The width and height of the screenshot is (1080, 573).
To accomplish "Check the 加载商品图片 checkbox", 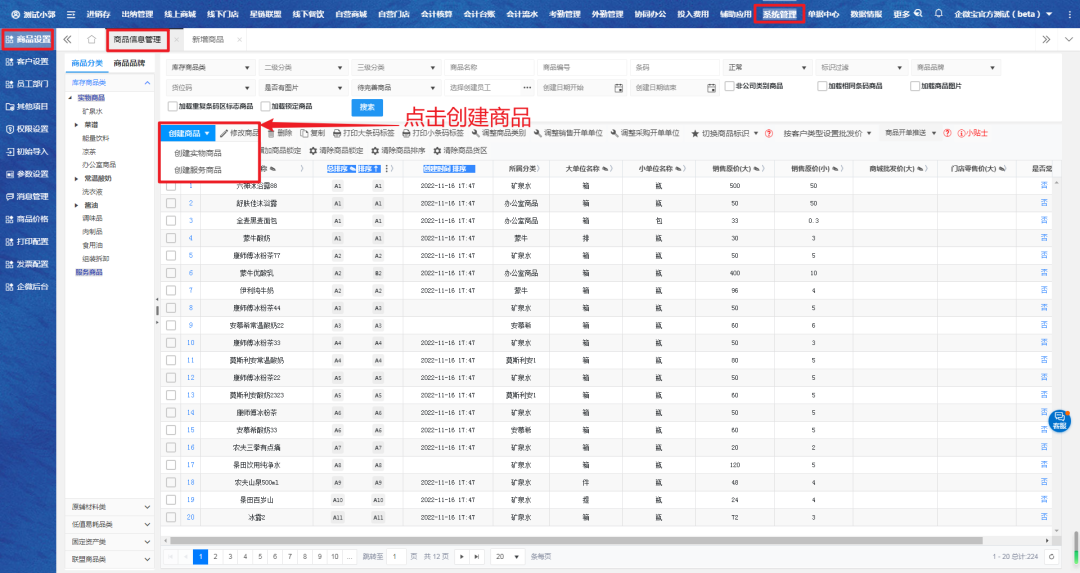I will [x=913, y=87].
